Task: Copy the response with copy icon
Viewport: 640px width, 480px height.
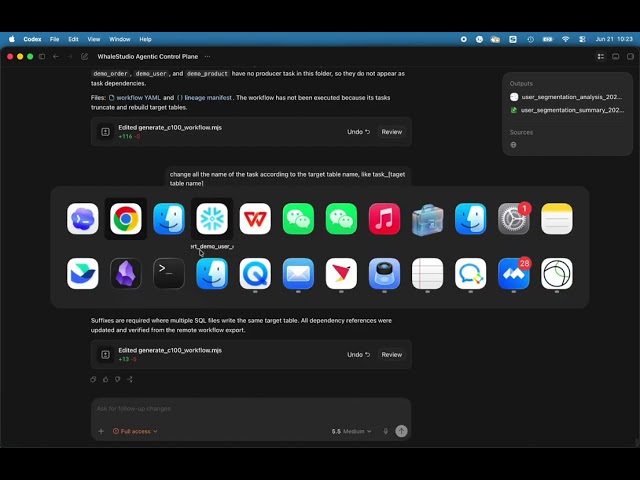Action: [93, 379]
